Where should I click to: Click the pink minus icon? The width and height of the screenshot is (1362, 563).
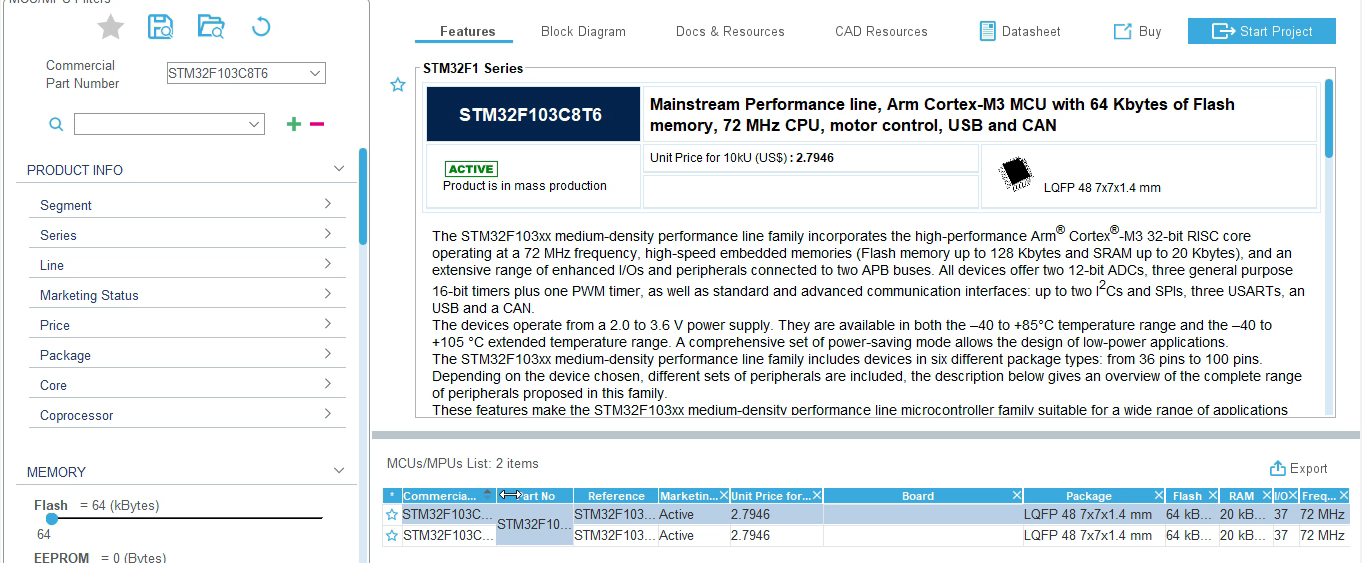(317, 124)
